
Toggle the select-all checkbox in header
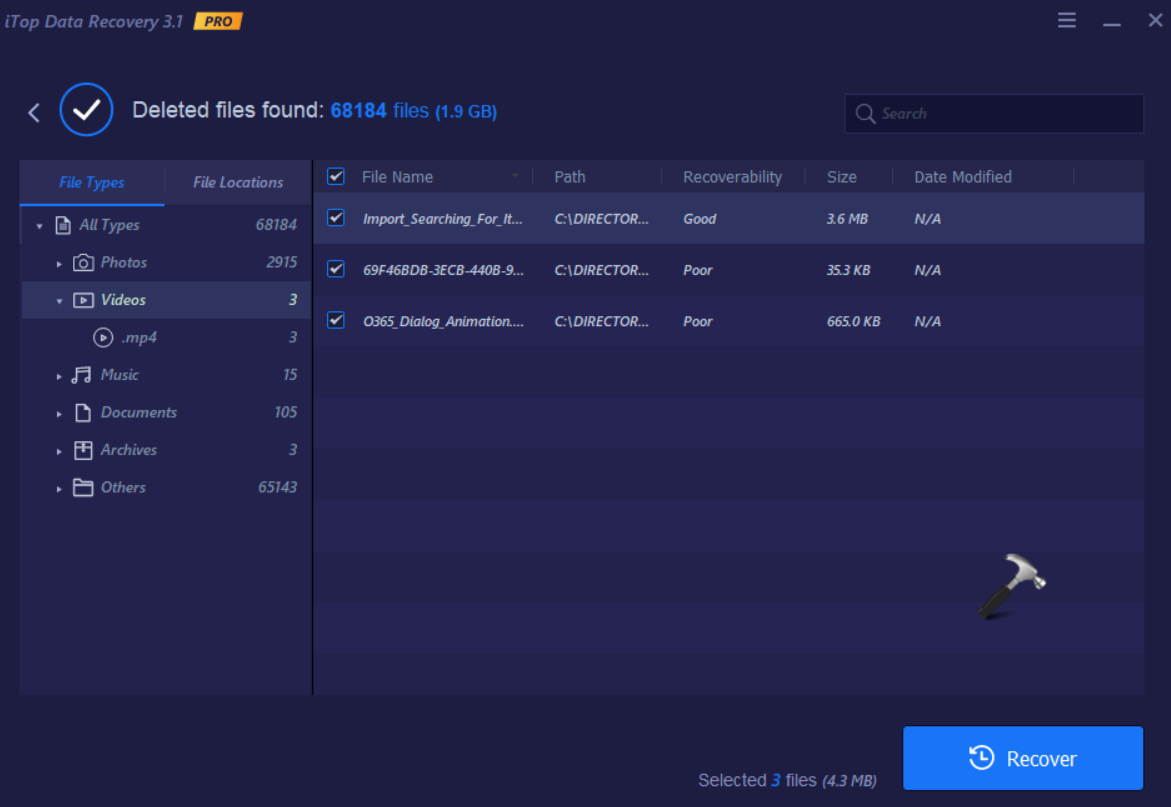coord(336,177)
